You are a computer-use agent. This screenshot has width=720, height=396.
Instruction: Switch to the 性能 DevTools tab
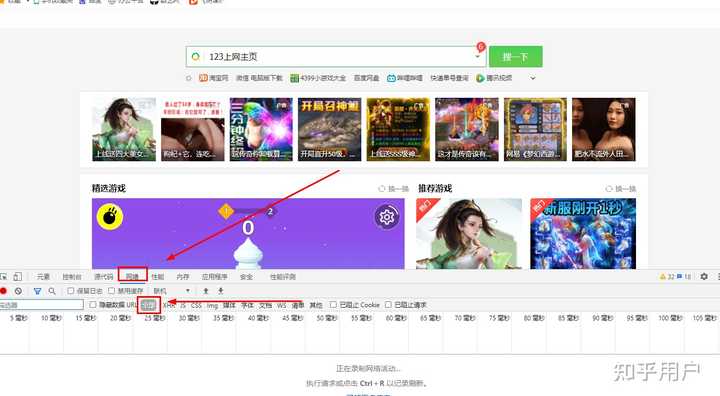pyautogui.click(x=158, y=277)
